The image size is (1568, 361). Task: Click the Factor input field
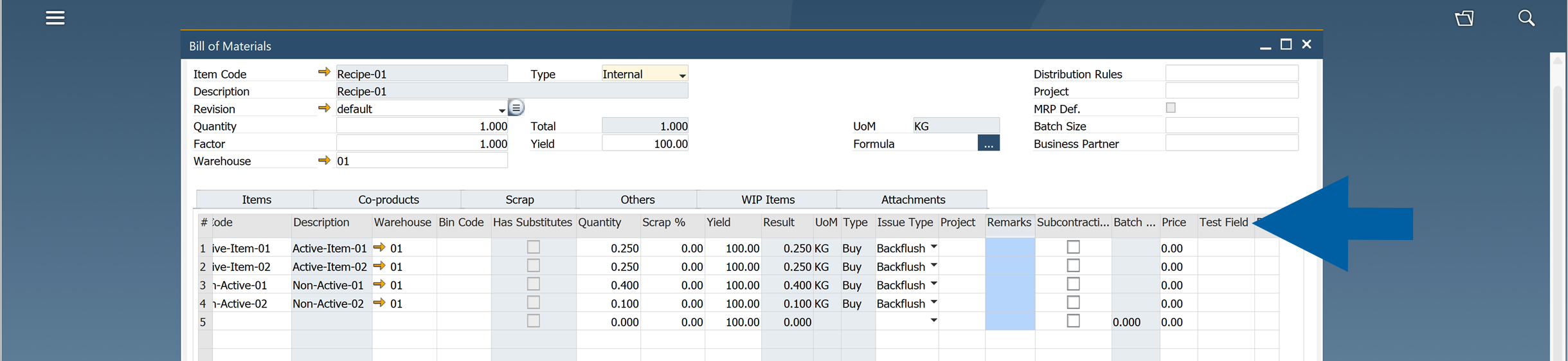point(422,143)
